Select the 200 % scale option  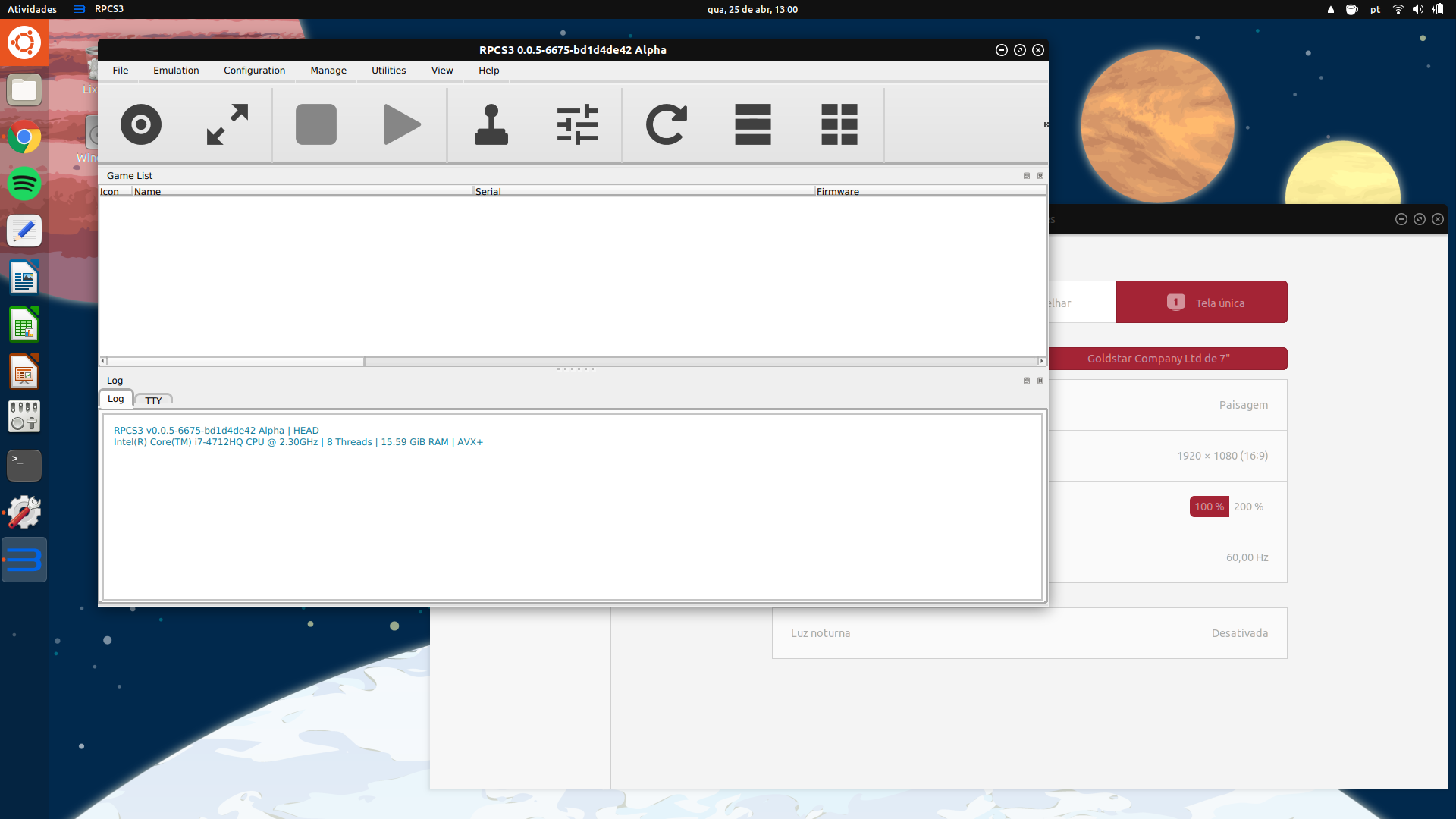pos(1248,507)
